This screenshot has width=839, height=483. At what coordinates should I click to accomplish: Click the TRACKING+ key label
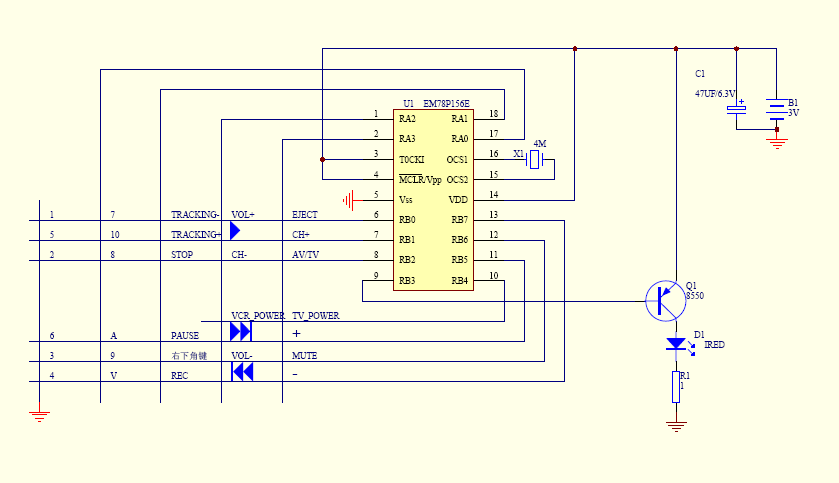[196, 234]
